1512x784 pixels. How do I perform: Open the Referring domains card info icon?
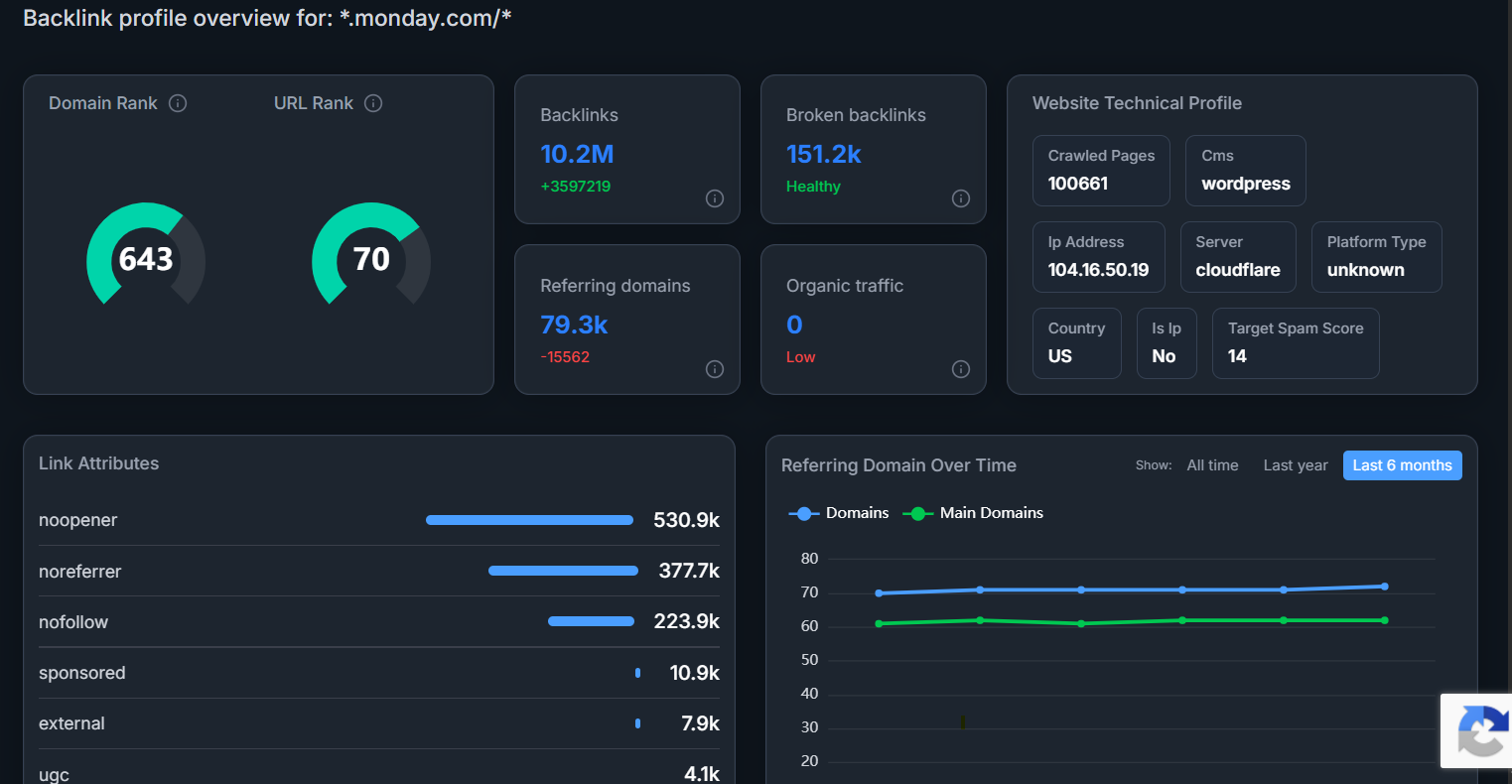coord(715,369)
